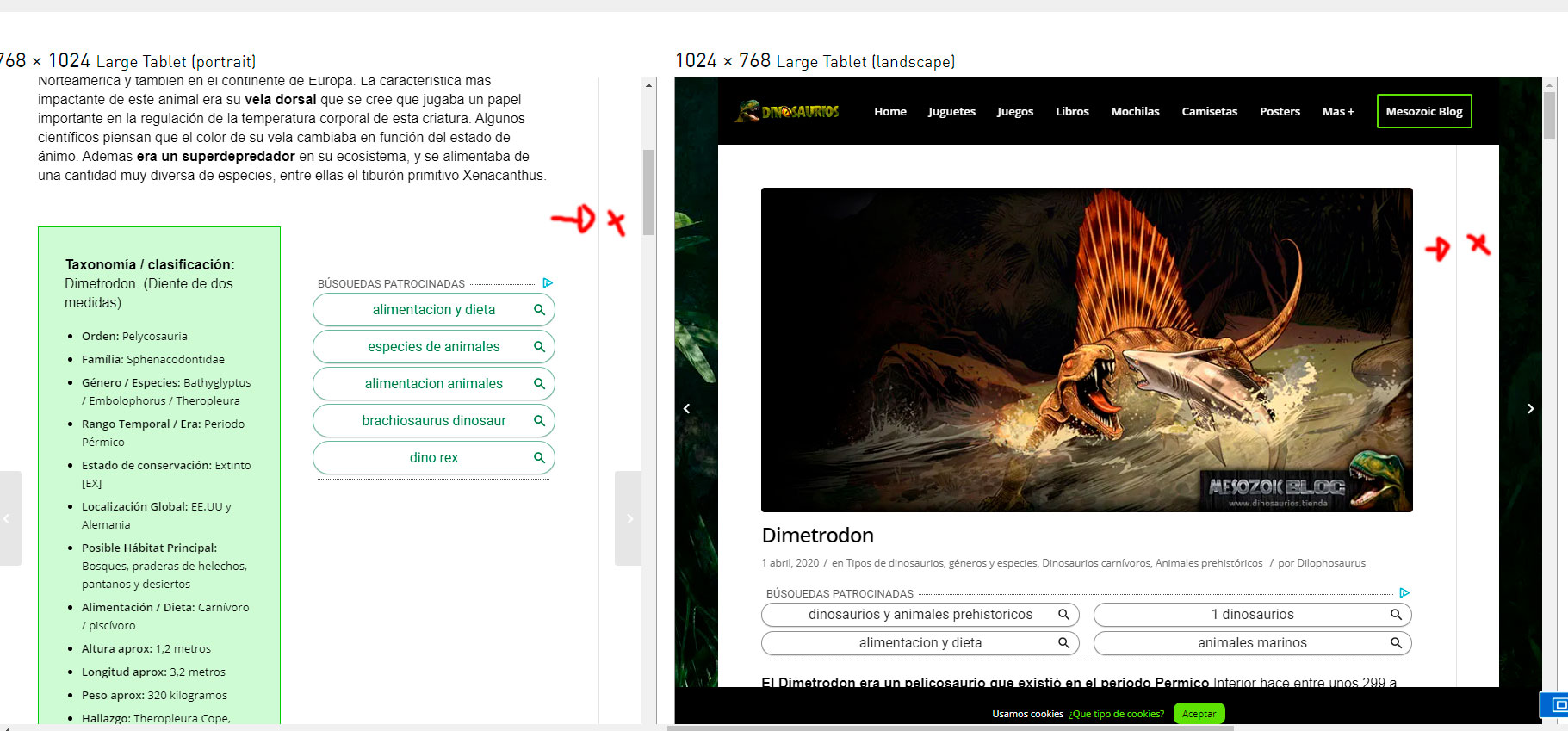Open the Dimetrodon article title
Image resolution: width=1568 pixels, height=731 pixels.
pyautogui.click(x=817, y=536)
